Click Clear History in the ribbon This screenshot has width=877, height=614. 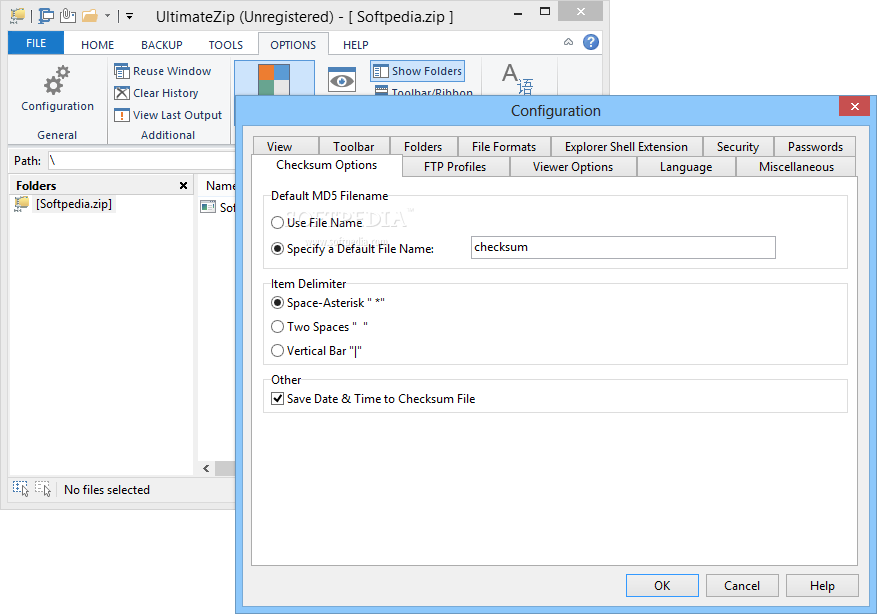[x=157, y=93]
